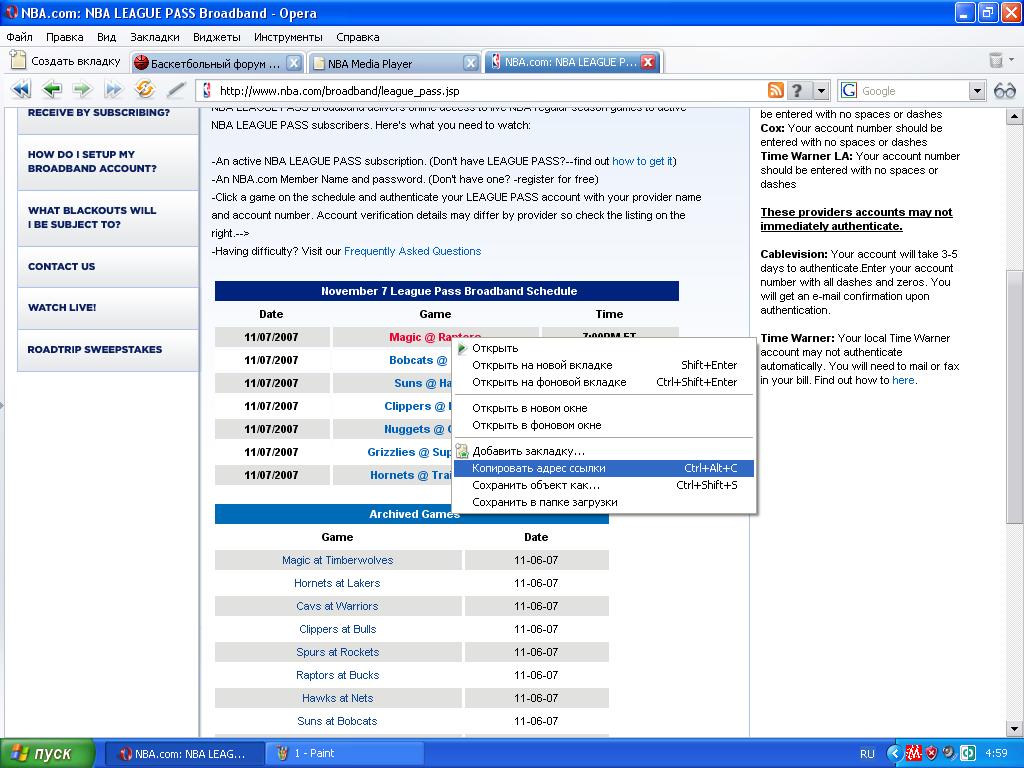Choose 'Добавить закладку…' in context menu
The height and width of the screenshot is (768, 1024).
(x=604, y=451)
